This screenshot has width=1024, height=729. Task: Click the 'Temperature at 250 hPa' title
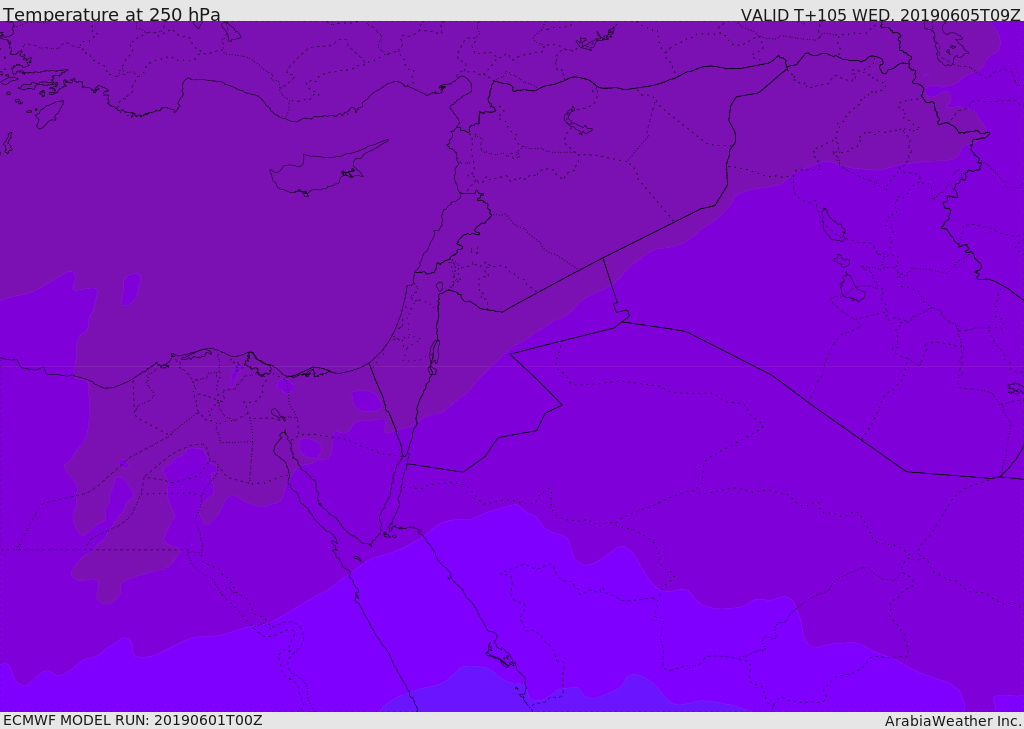pos(112,14)
